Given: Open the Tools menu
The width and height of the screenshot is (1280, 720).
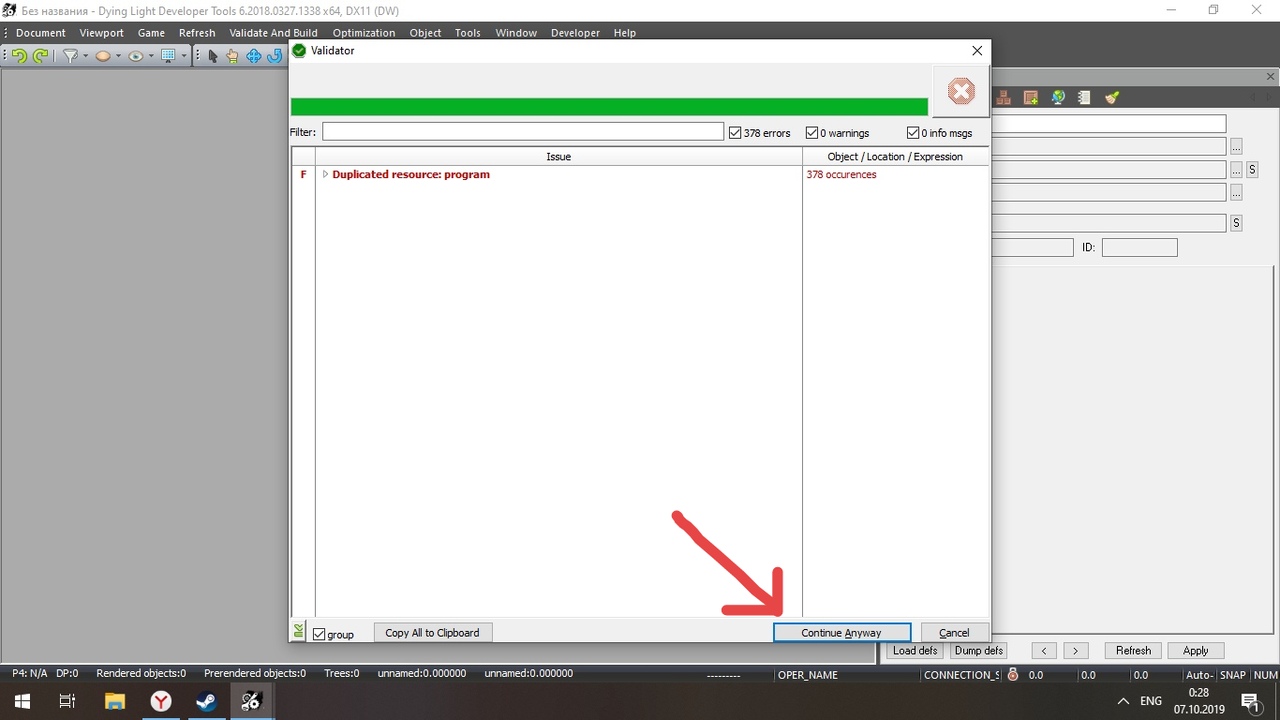Looking at the screenshot, I should click(468, 33).
